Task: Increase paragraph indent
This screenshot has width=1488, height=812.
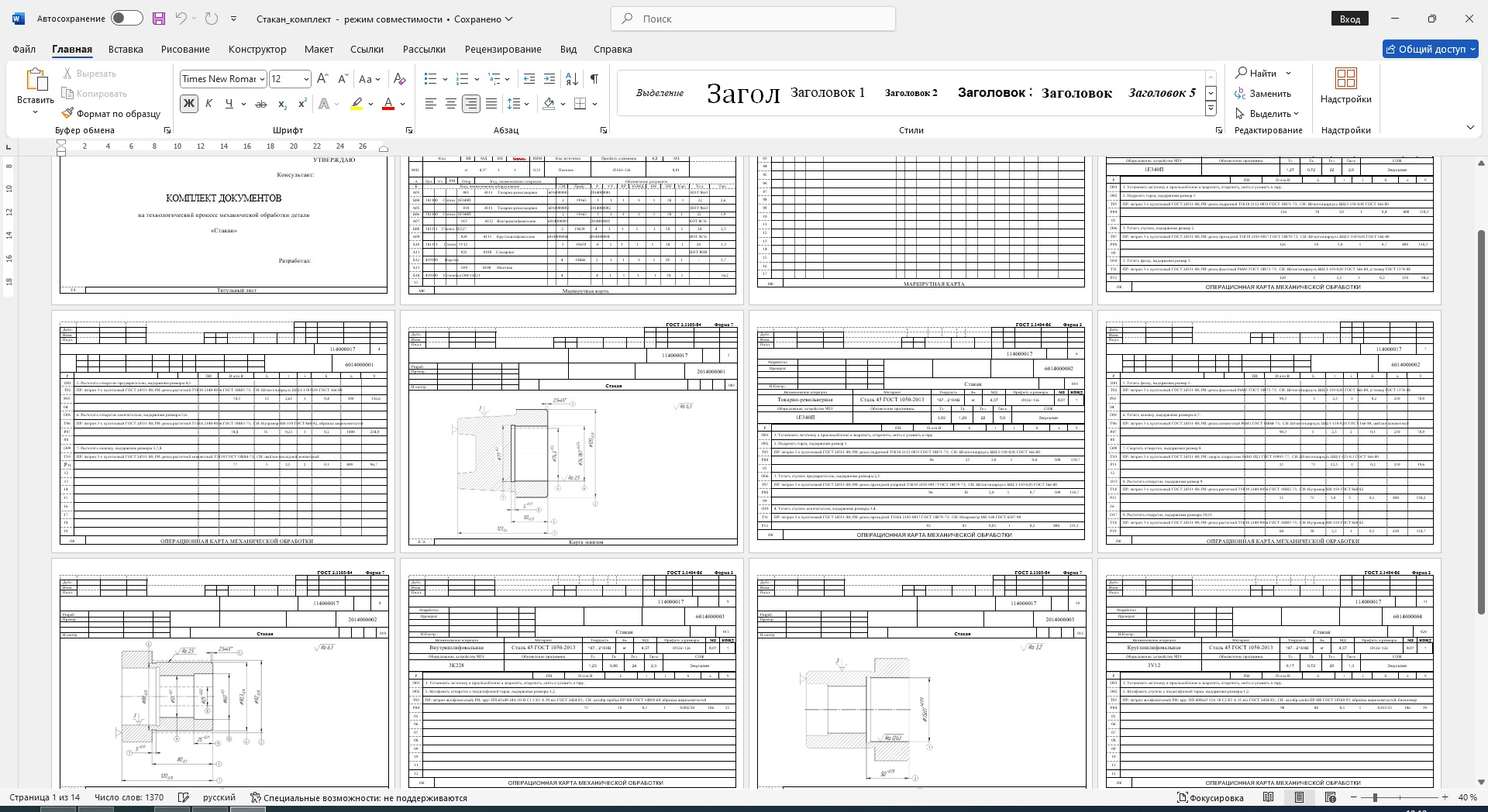Action: pyautogui.click(x=549, y=78)
